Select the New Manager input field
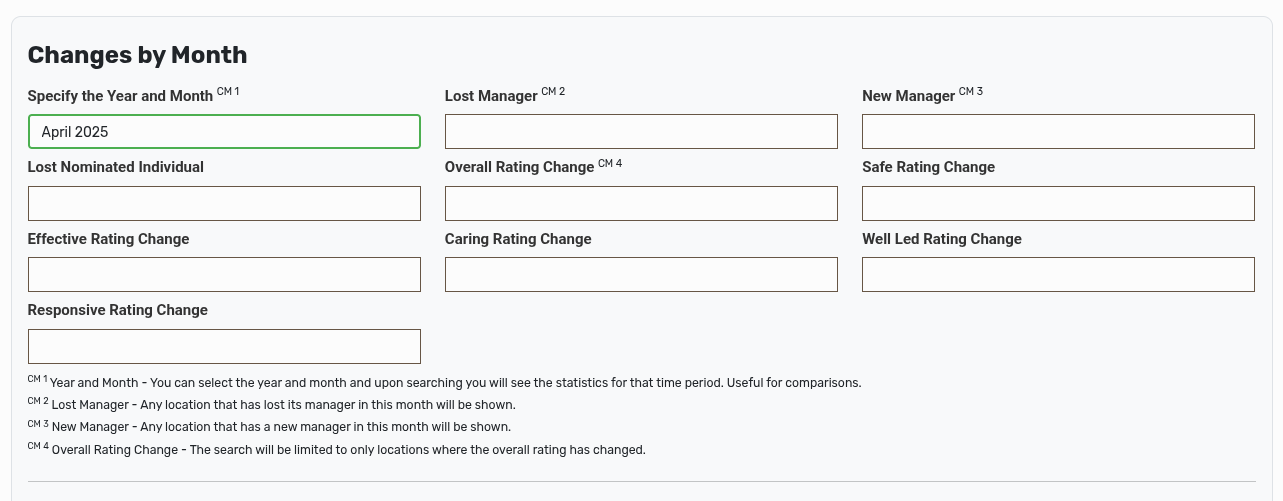 [x=1058, y=132]
